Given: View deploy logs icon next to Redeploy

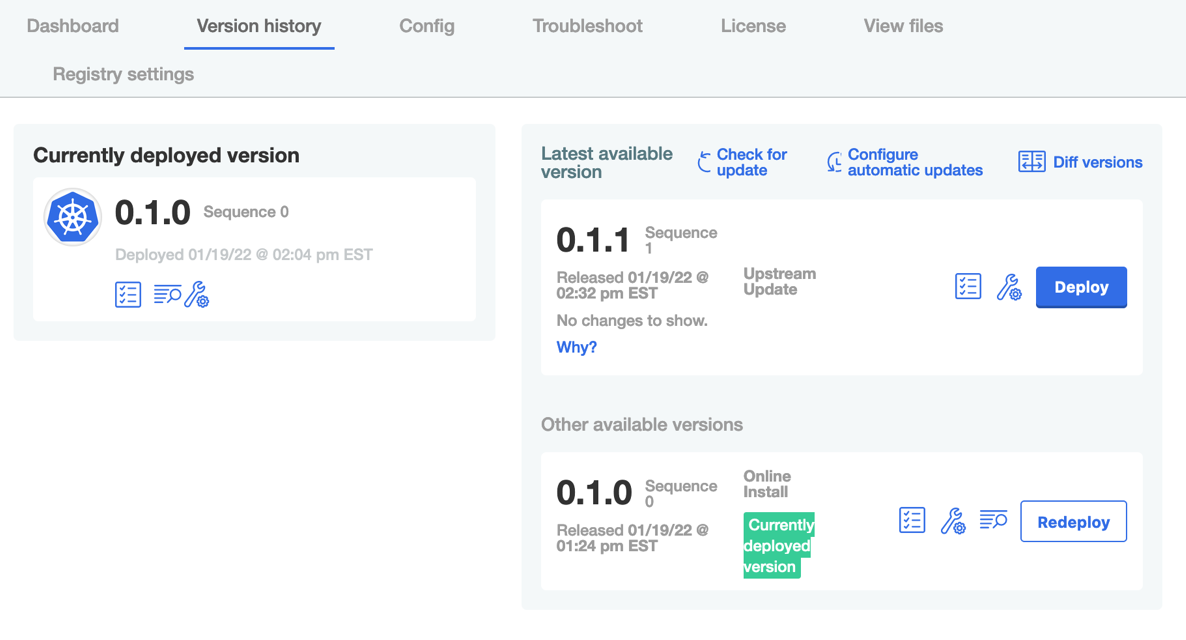Looking at the screenshot, I should [993, 520].
